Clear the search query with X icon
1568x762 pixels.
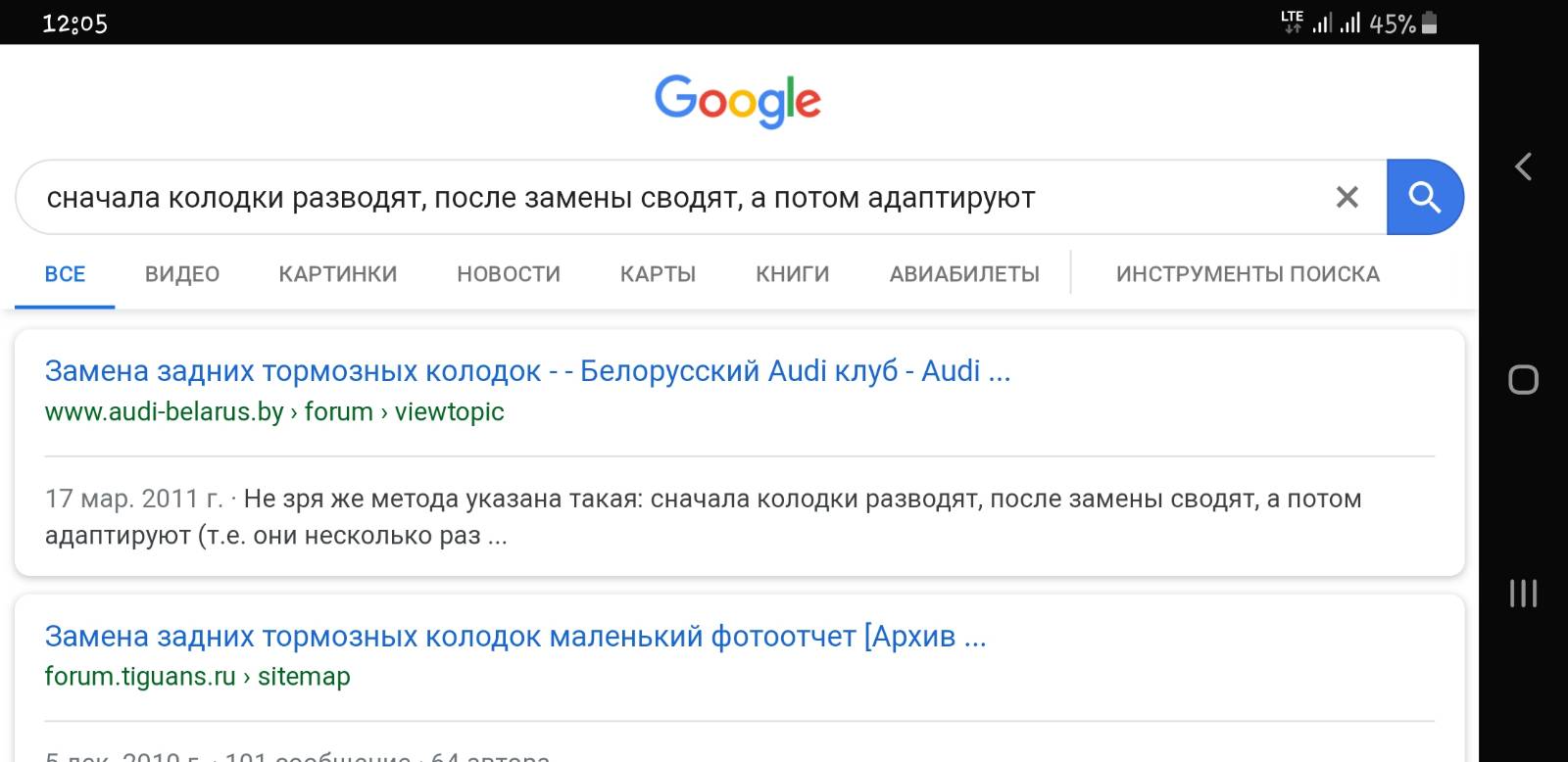tap(1347, 197)
